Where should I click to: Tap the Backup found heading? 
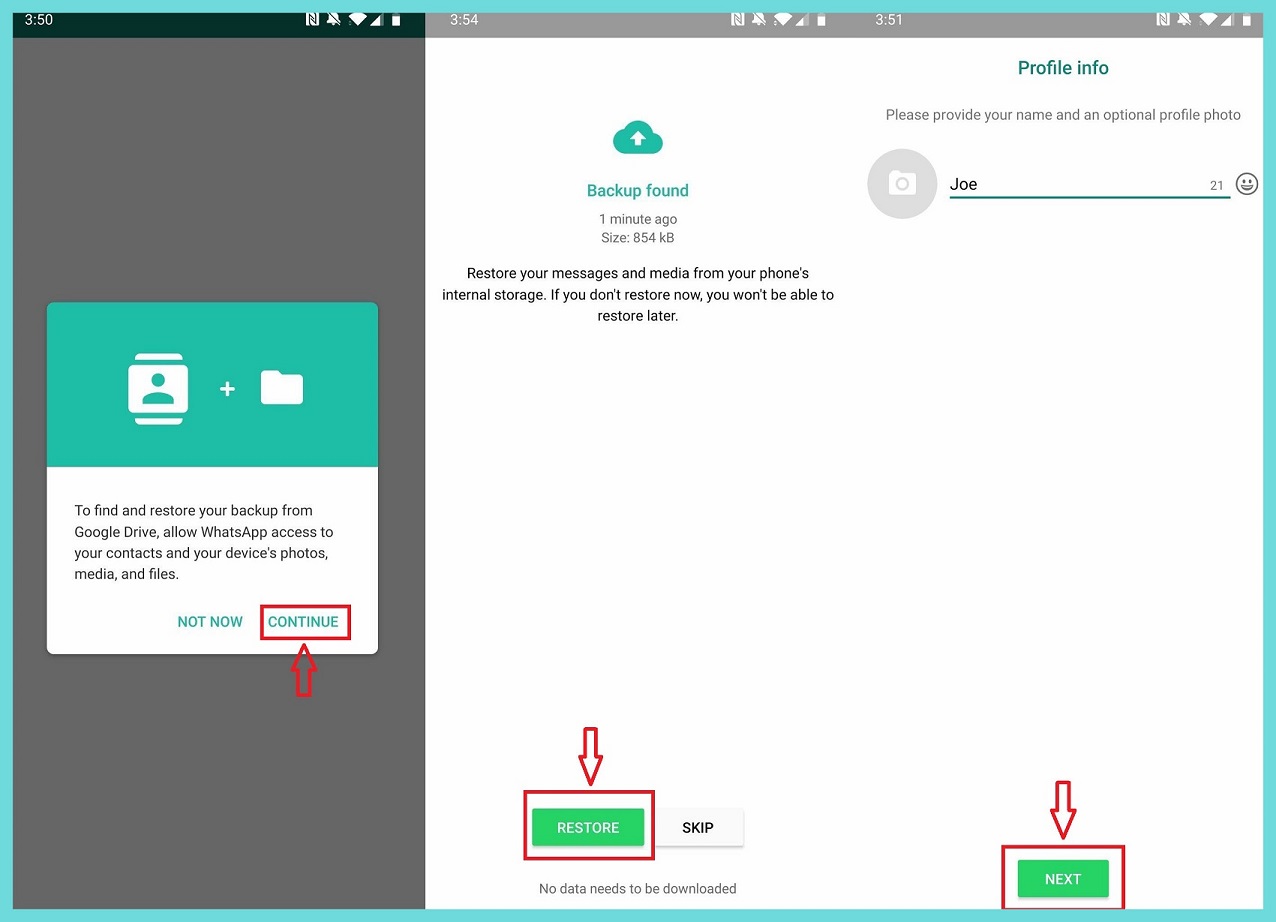pyautogui.click(x=638, y=191)
